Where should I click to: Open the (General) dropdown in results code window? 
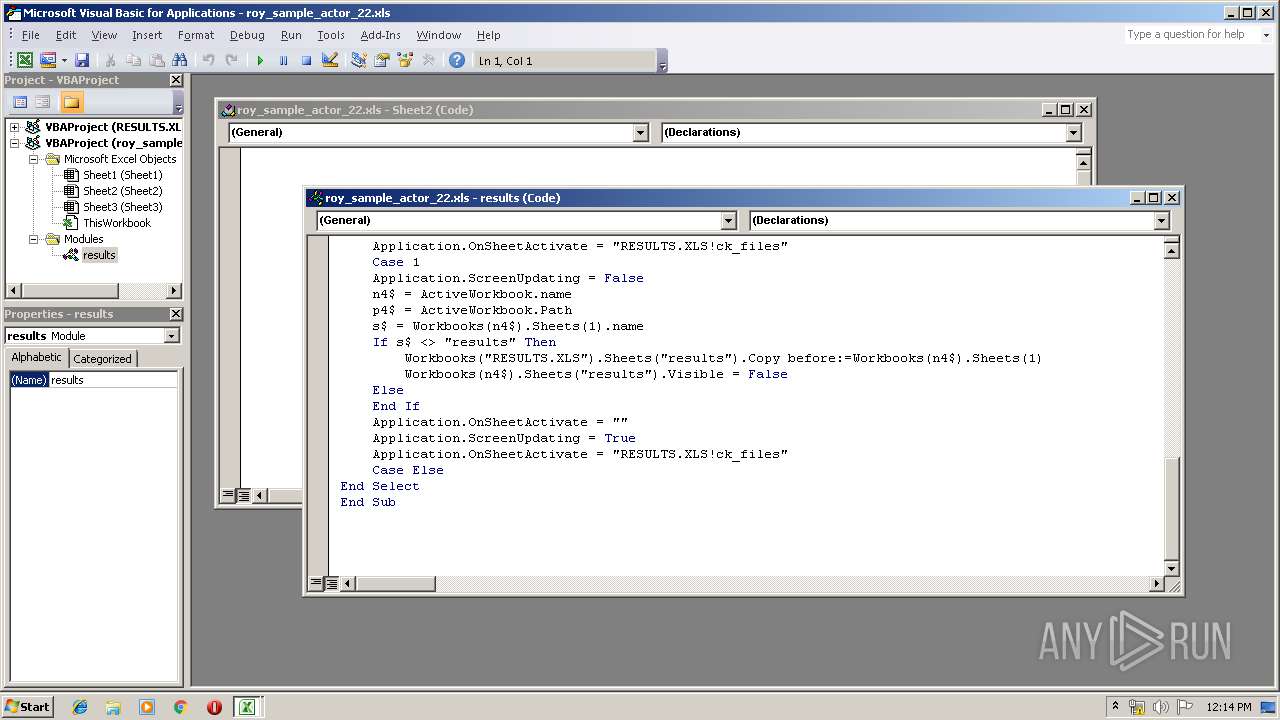click(x=728, y=220)
